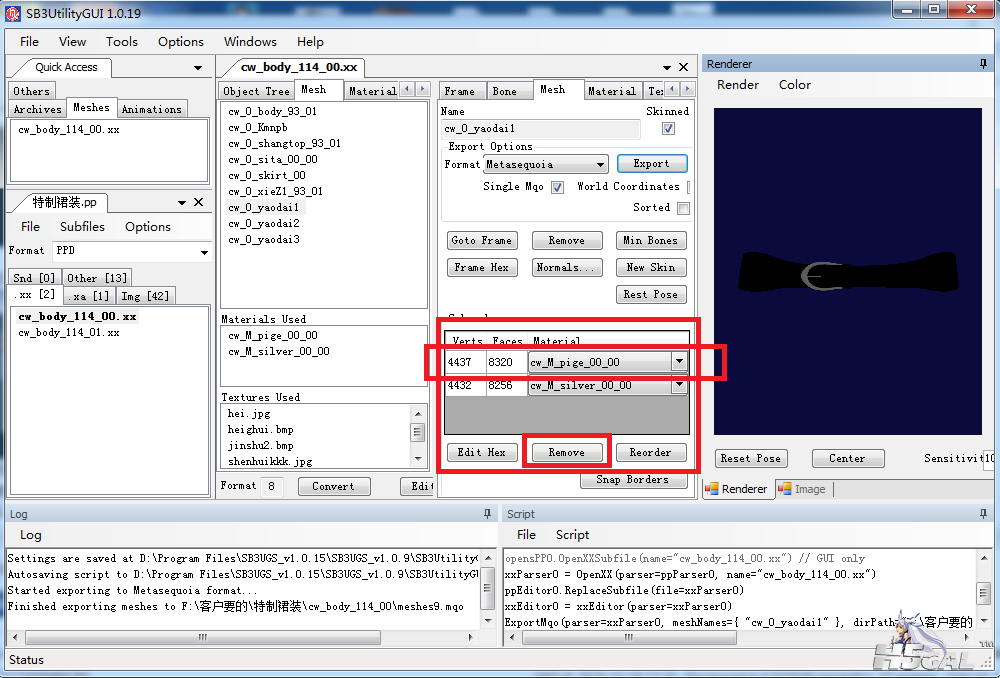Toggle the Sorted checkbox
Viewport: 1000px width, 678px height.
click(683, 208)
